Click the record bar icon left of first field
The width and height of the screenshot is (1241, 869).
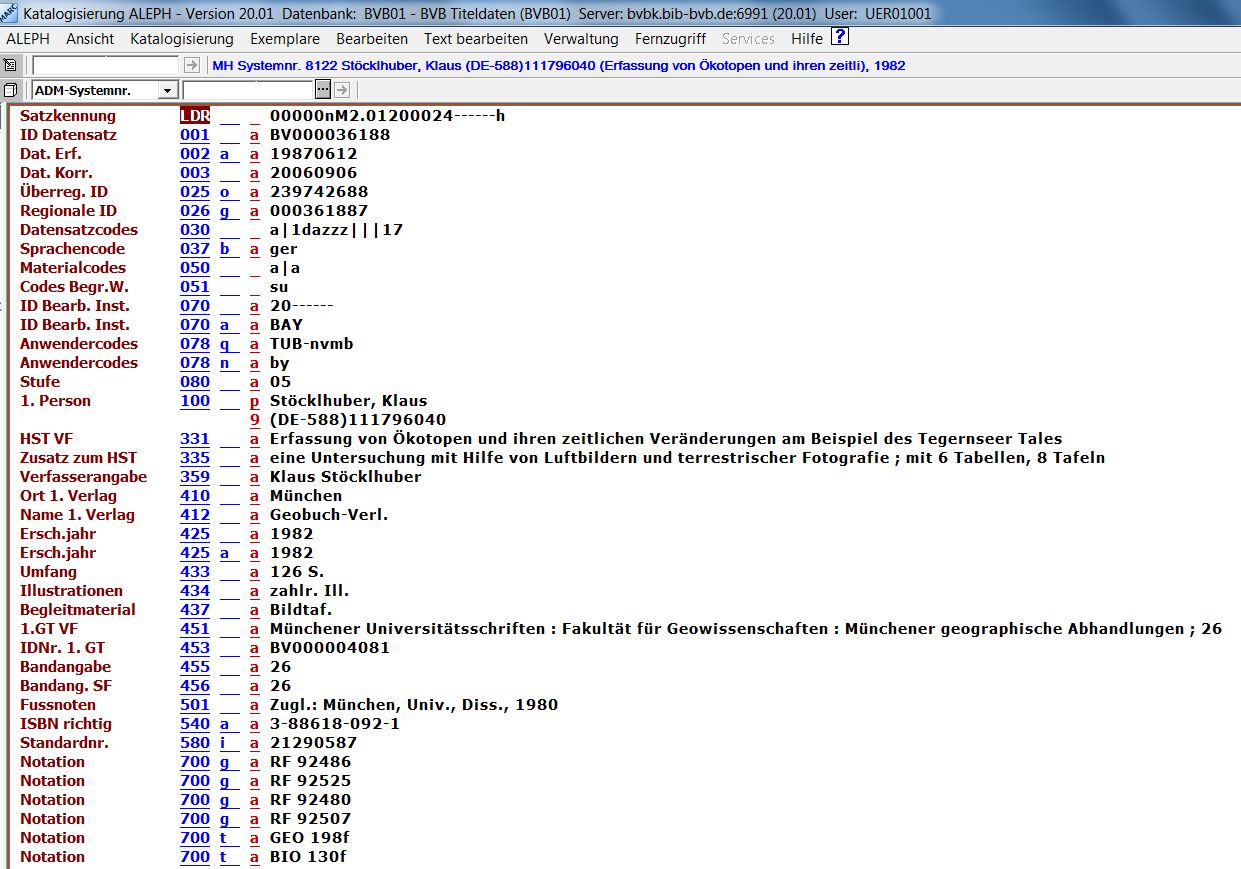(x=10, y=65)
